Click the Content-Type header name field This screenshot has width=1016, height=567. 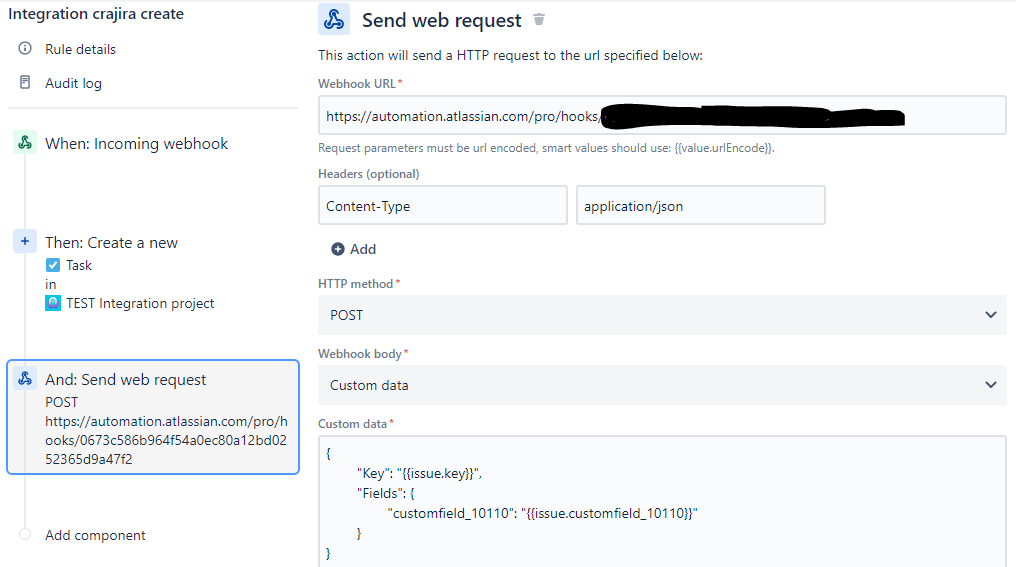443,205
